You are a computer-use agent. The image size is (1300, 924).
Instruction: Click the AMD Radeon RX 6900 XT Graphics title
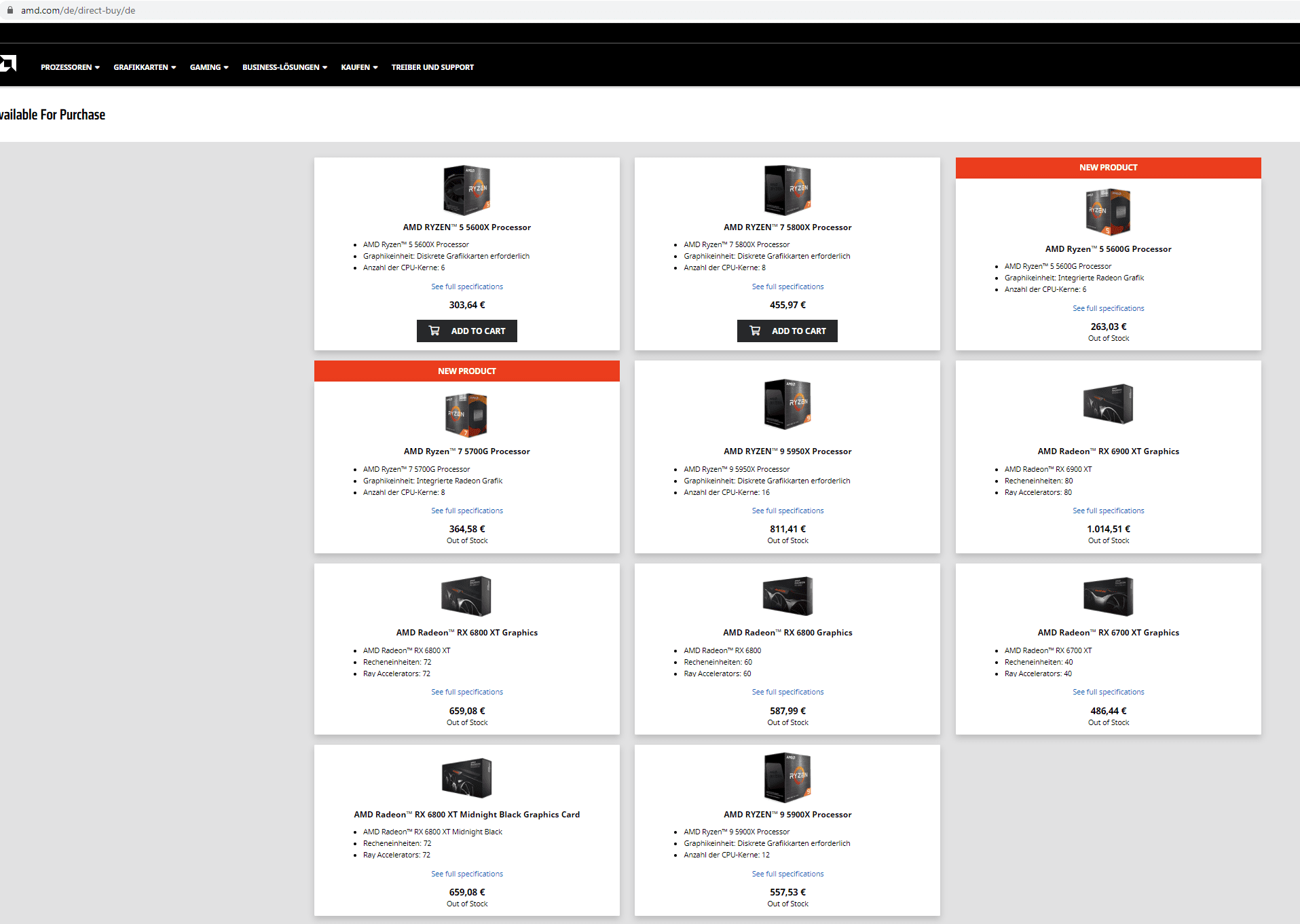point(1109,451)
